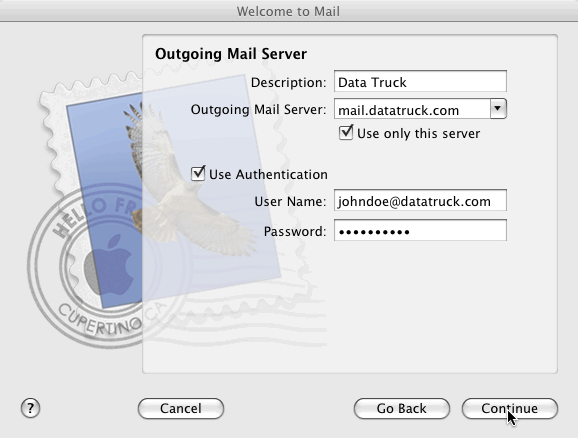The image size is (578, 438).
Task: Cancel the mail account setup
Action: [x=181, y=409]
